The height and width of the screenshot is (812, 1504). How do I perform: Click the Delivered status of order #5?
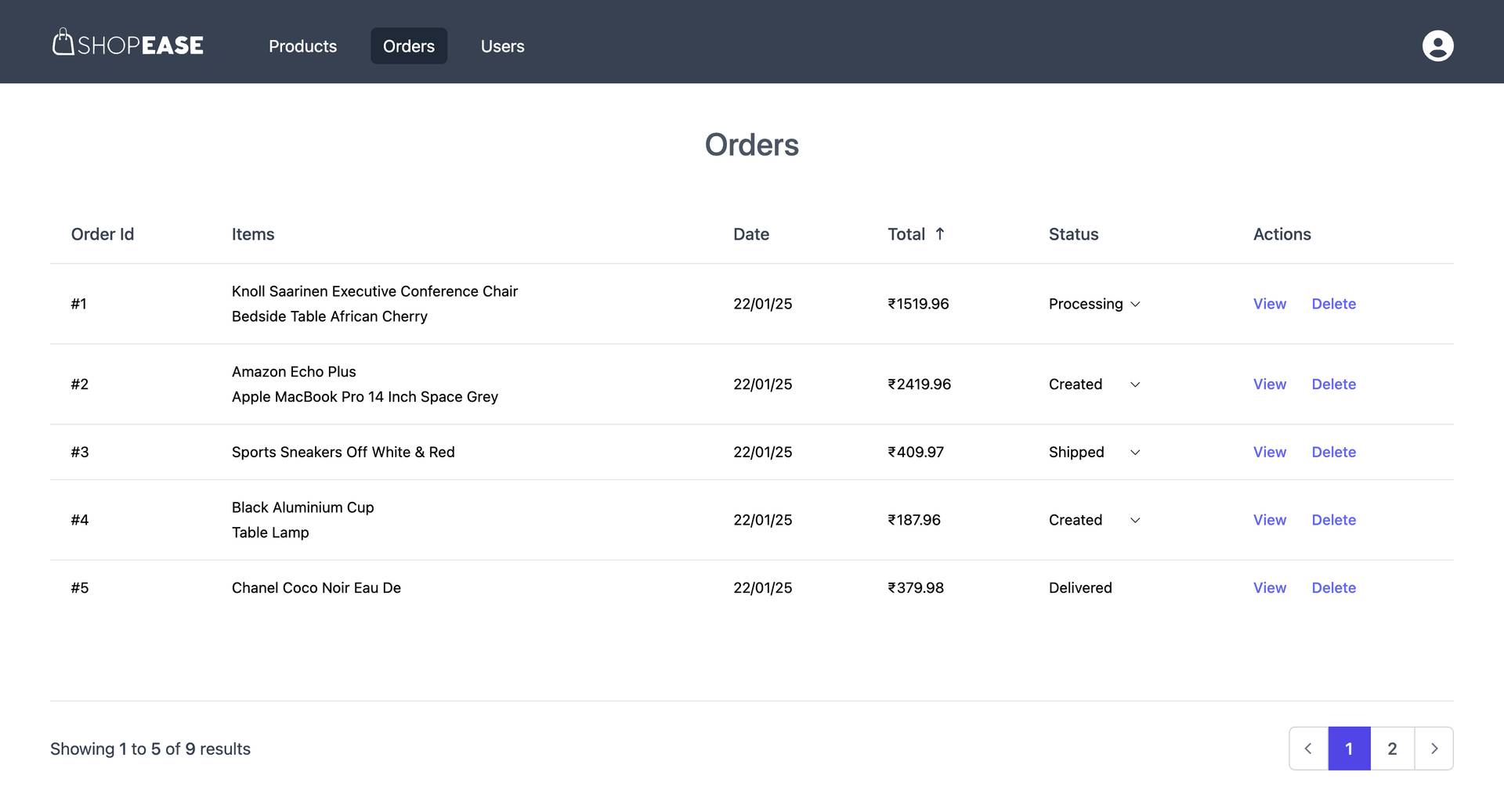[x=1080, y=588]
